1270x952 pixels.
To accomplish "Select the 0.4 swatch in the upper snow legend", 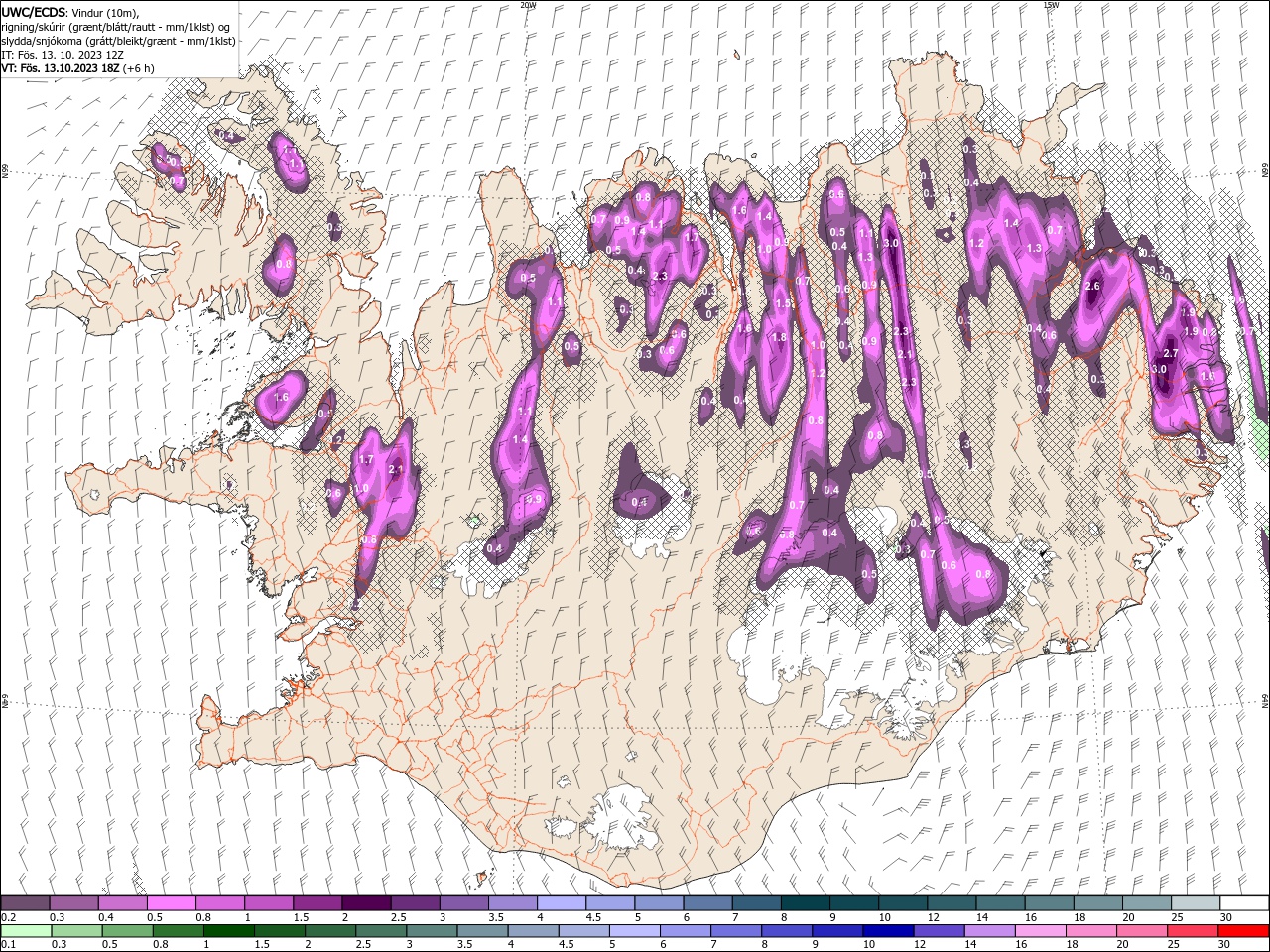I will pos(122,903).
